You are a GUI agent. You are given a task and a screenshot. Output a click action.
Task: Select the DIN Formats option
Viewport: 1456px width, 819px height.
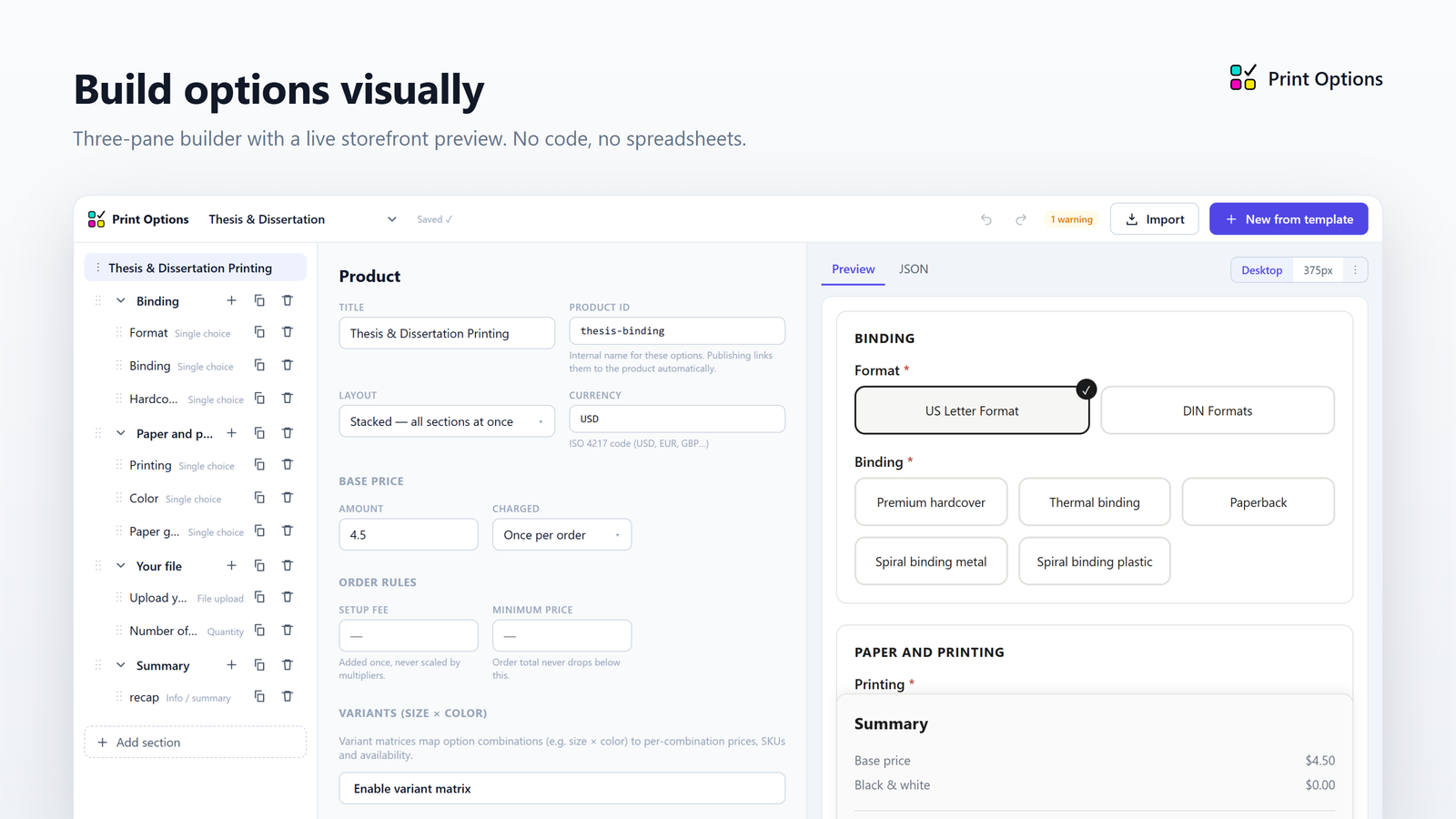tap(1218, 410)
